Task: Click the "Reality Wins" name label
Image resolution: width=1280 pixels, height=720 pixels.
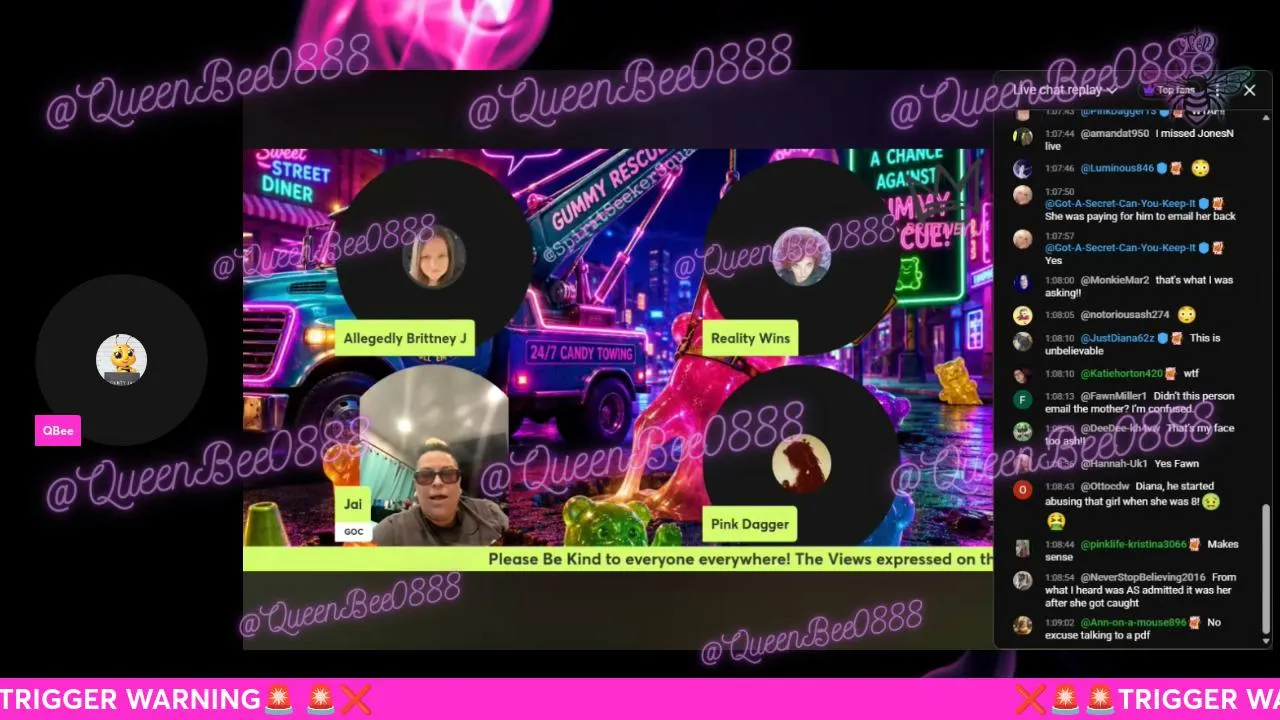Action: pos(750,338)
